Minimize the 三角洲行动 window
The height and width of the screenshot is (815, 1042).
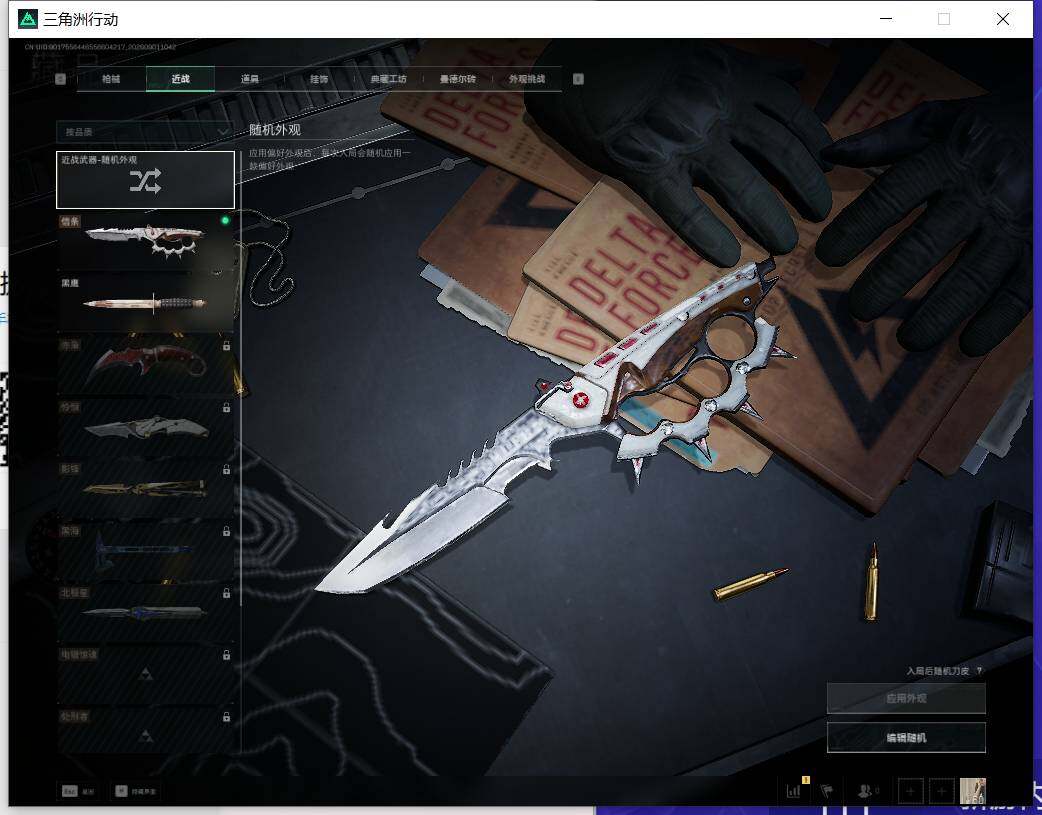tap(886, 19)
